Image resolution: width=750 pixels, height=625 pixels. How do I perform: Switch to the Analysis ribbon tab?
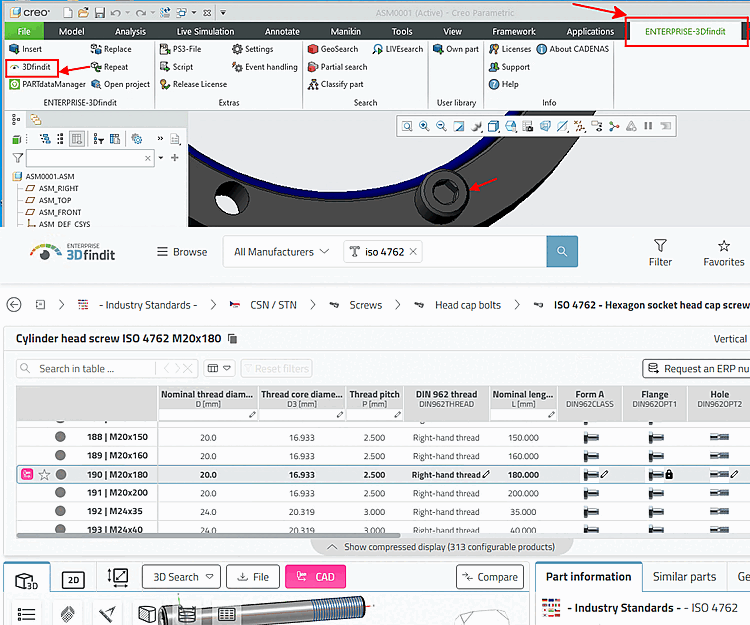130,32
